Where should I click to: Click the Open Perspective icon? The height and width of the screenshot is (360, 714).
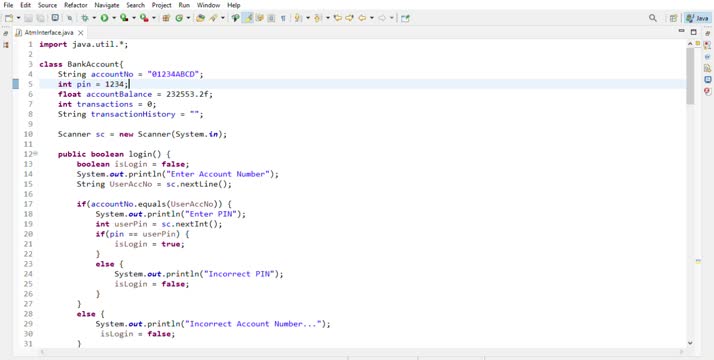tap(673, 18)
